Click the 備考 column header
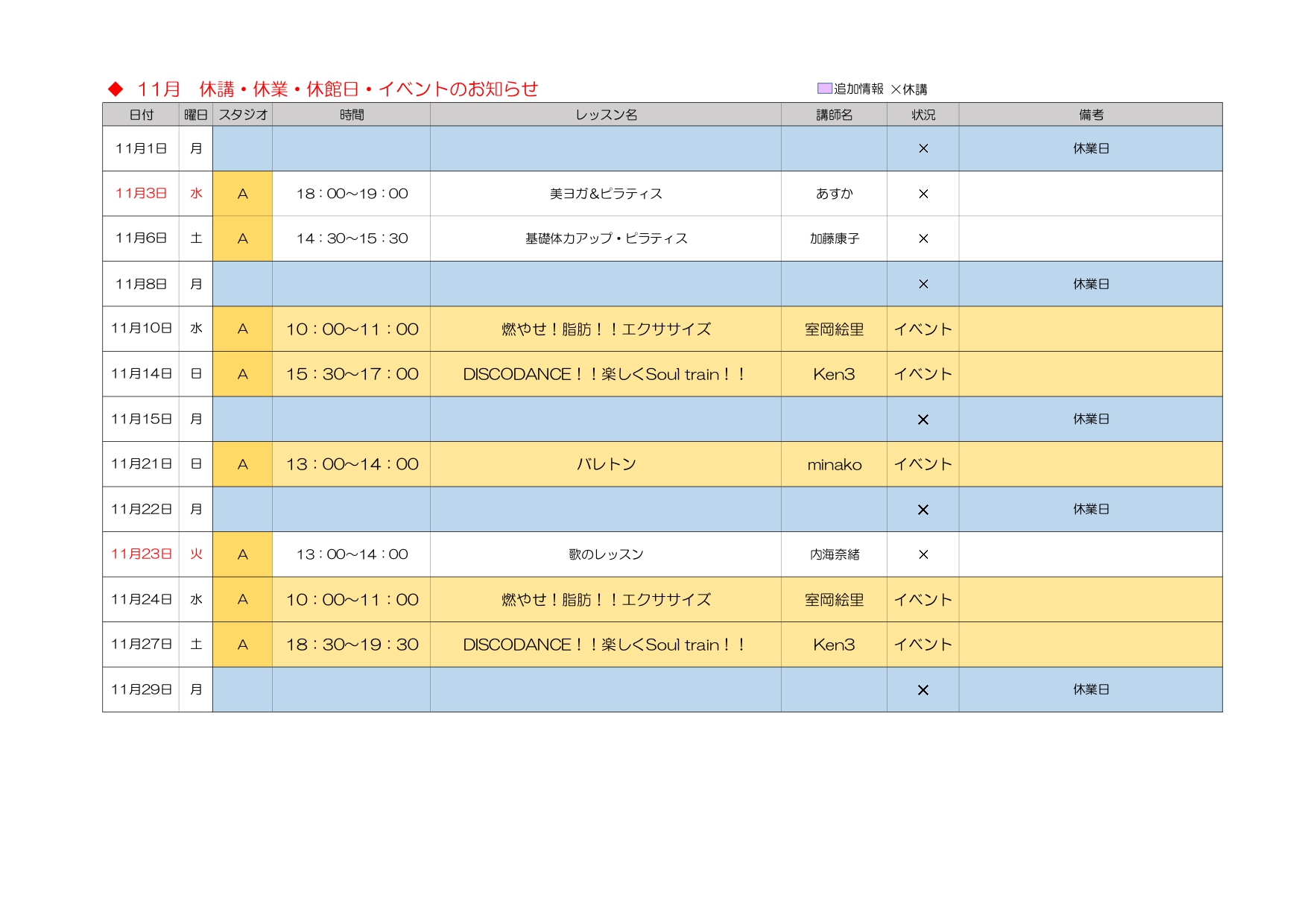Screen dimensions: 1307x924 click(x=1091, y=115)
